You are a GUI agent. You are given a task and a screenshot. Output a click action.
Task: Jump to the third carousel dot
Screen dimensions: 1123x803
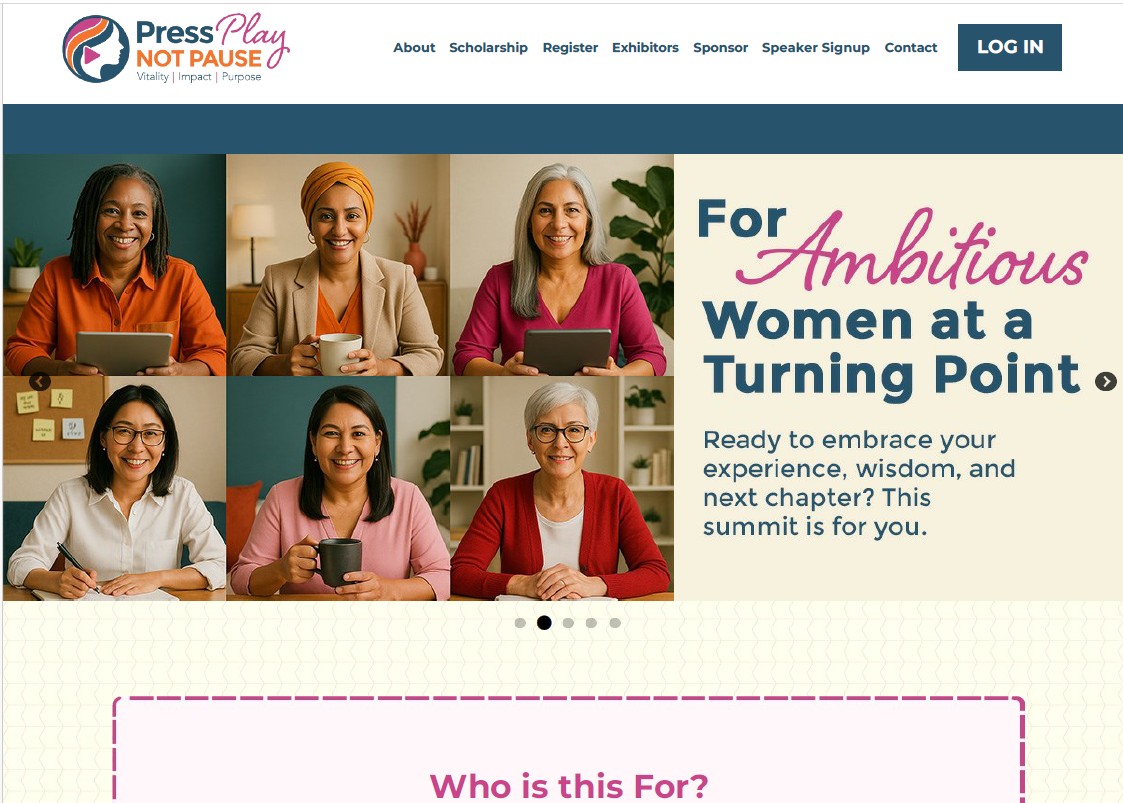pos(568,622)
